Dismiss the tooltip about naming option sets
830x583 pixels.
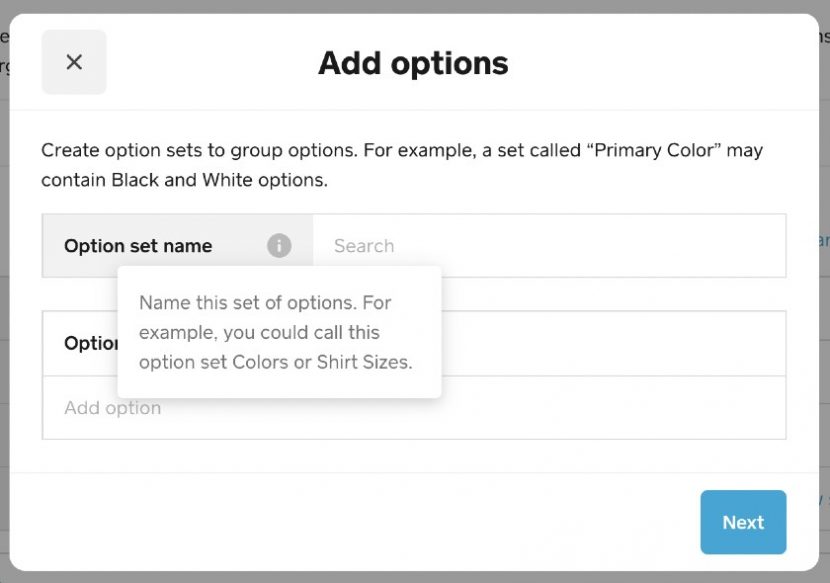(280, 332)
